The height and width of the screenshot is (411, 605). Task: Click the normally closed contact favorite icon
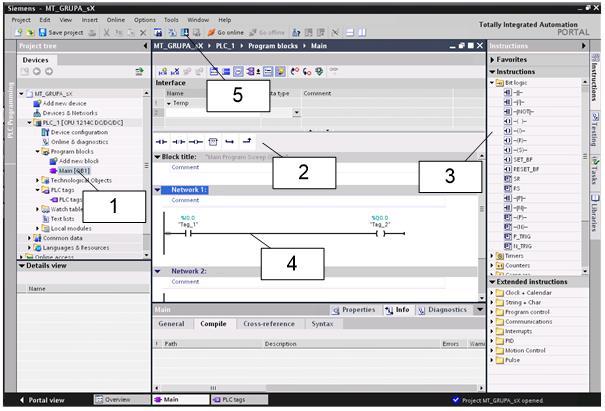coord(179,142)
